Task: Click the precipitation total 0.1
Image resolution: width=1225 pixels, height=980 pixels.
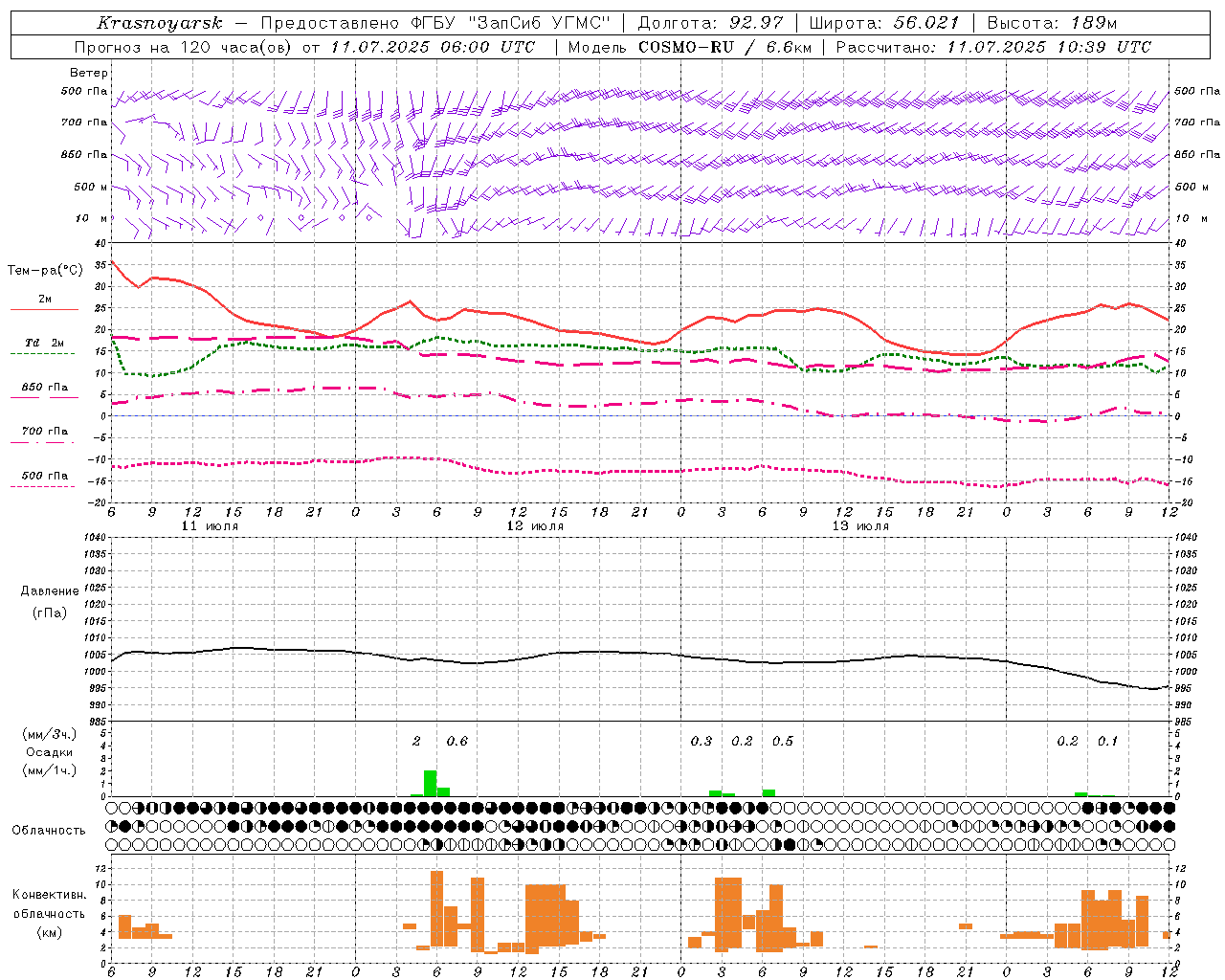Action: 1107,742
